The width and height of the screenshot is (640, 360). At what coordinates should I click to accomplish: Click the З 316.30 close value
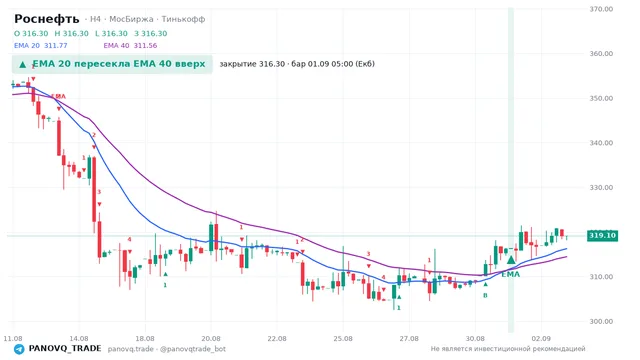click(x=151, y=33)
